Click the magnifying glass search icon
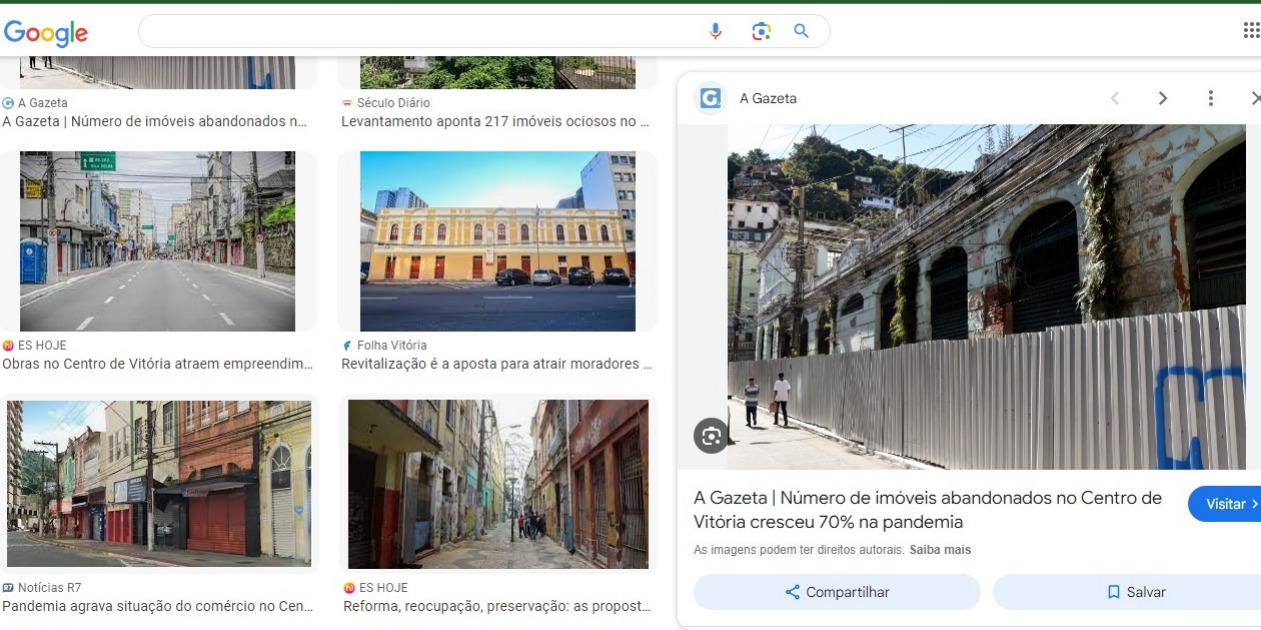The image size is (1261, 630). (801, 31)
